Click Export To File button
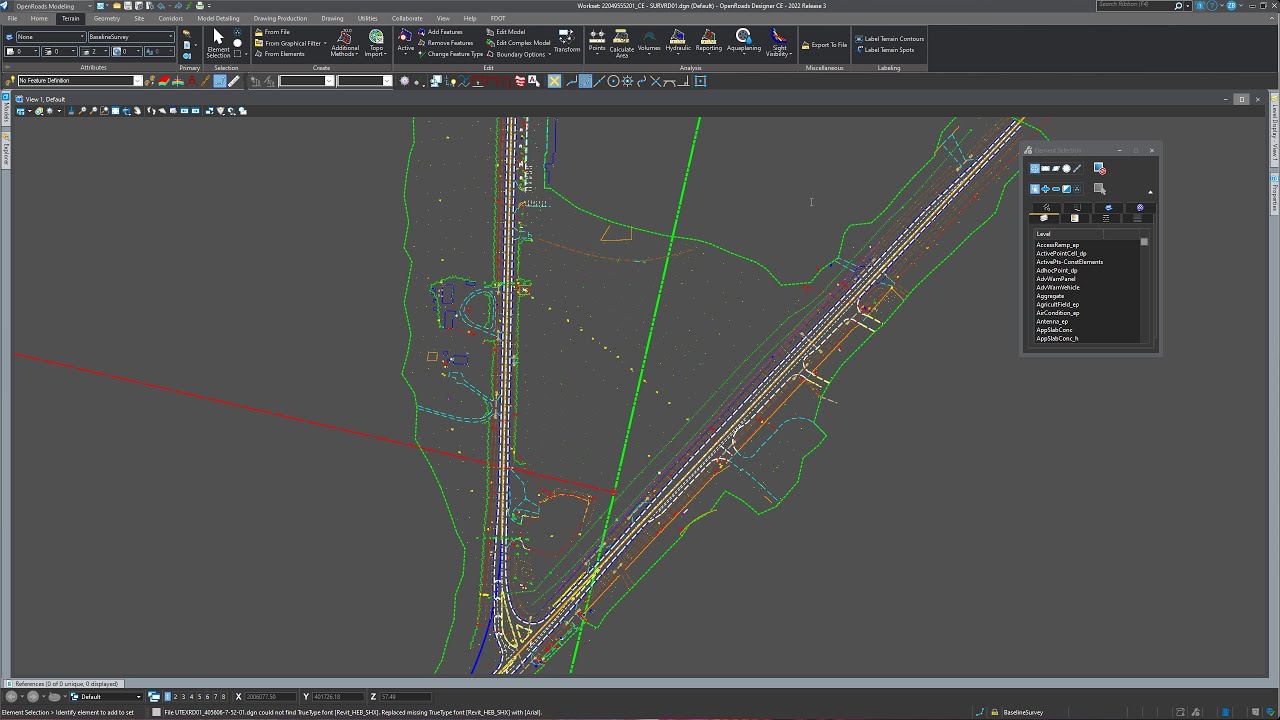The image size is (1280, 720). coord(823,45)
